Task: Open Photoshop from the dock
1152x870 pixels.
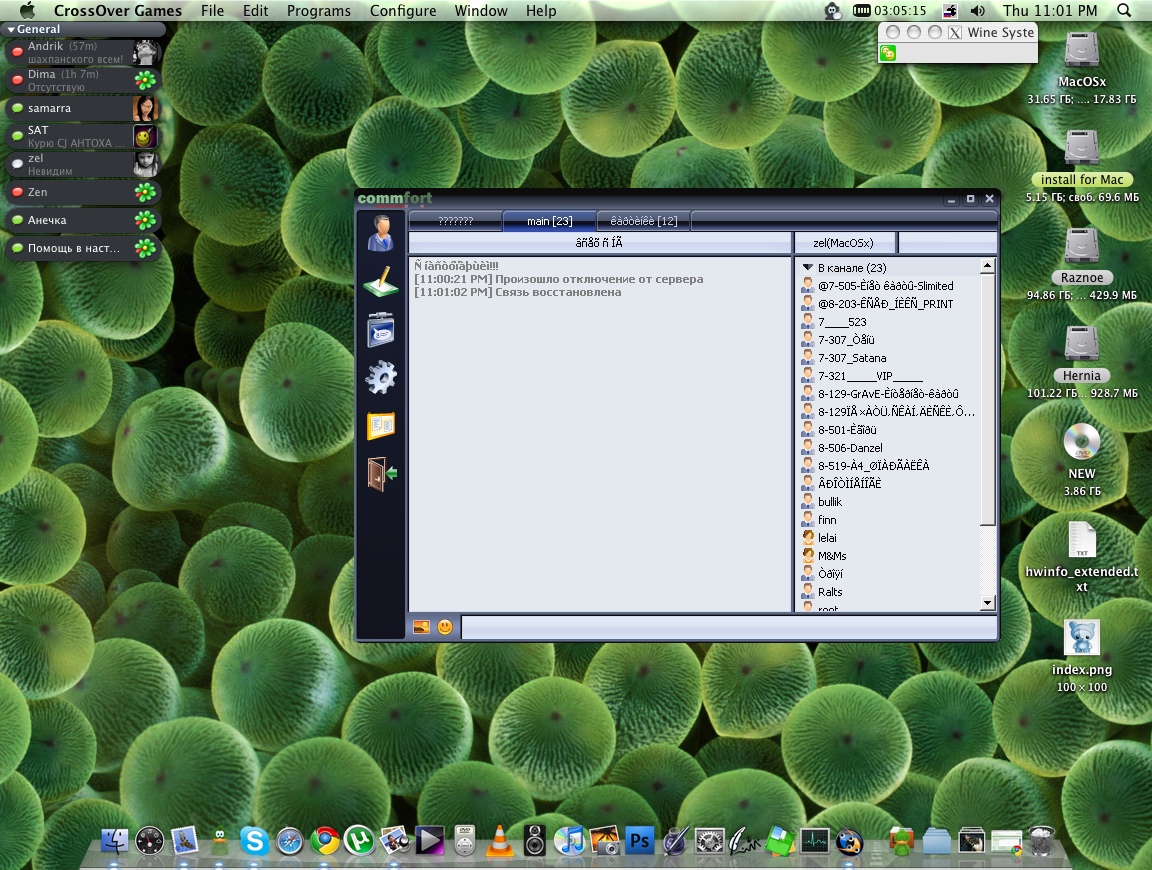Action: 639,841
